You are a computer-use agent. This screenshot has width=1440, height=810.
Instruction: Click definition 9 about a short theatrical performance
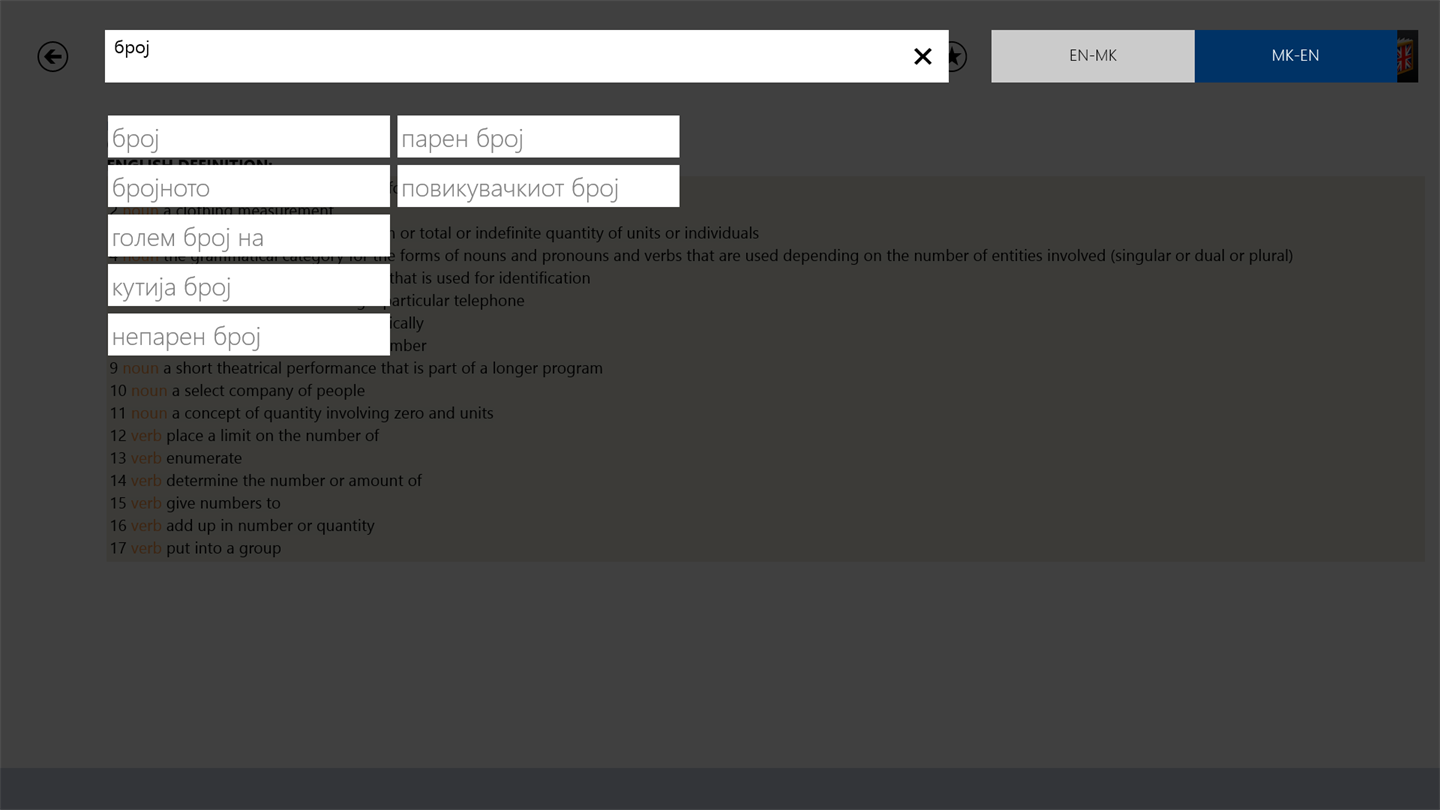[x=356, y=368]
